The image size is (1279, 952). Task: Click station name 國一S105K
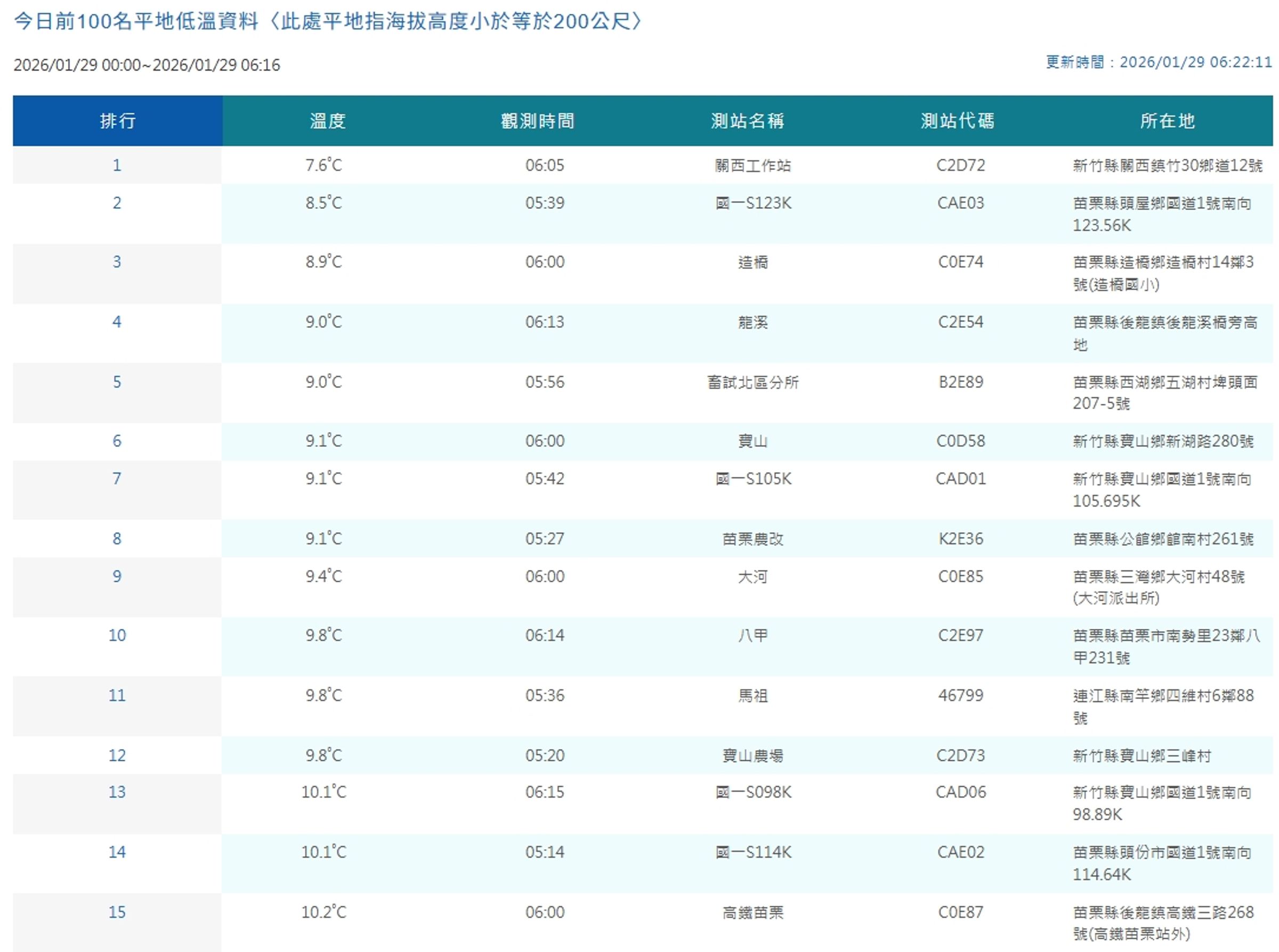click(754, 479)
